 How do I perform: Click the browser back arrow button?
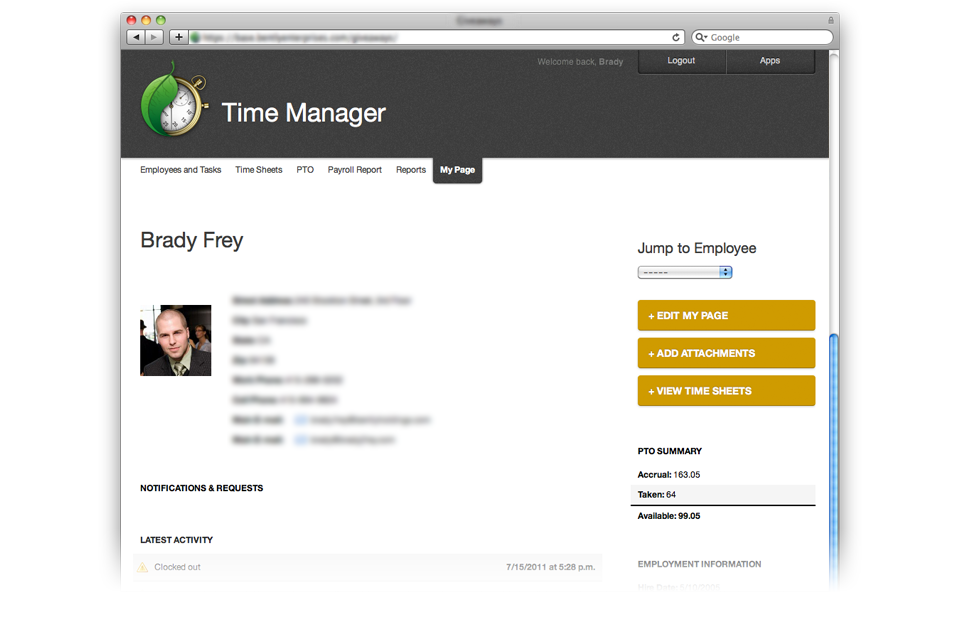pos(135,37)
